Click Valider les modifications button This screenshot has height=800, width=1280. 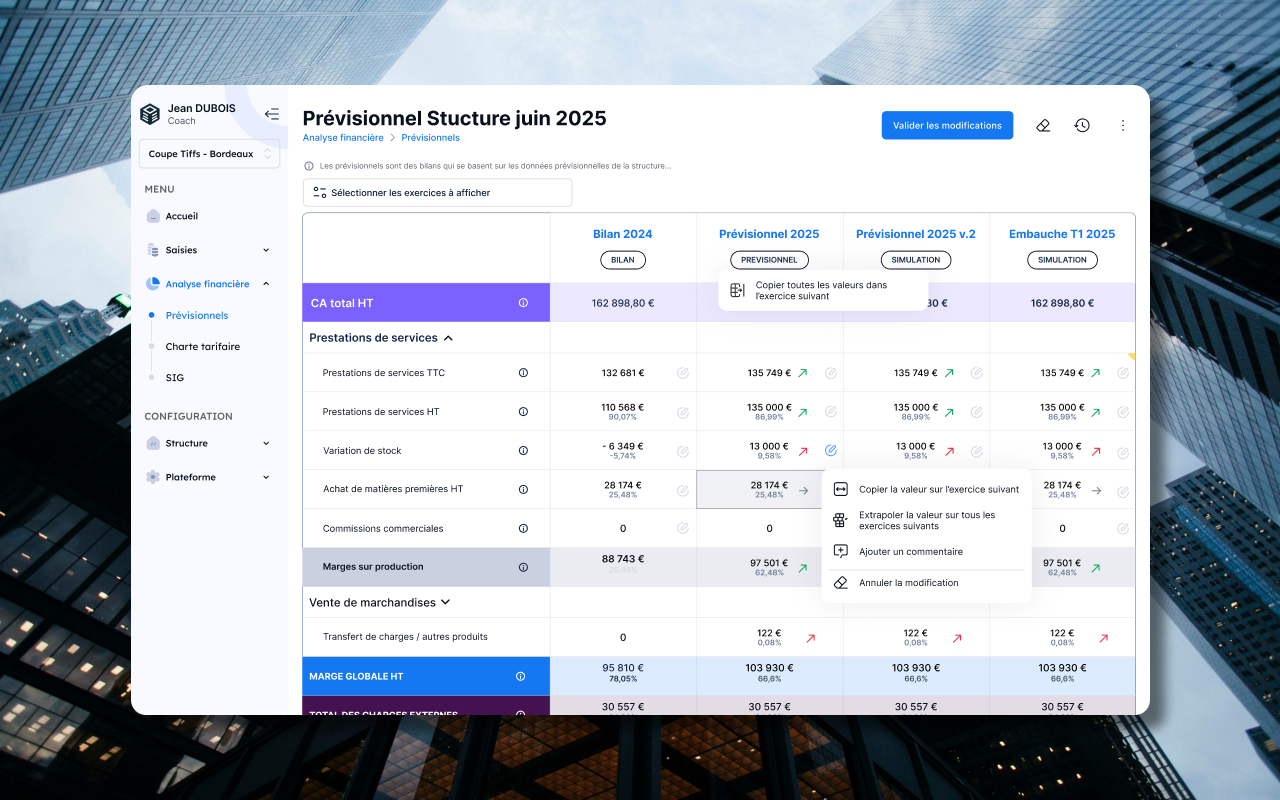click(x=947, y=125)
